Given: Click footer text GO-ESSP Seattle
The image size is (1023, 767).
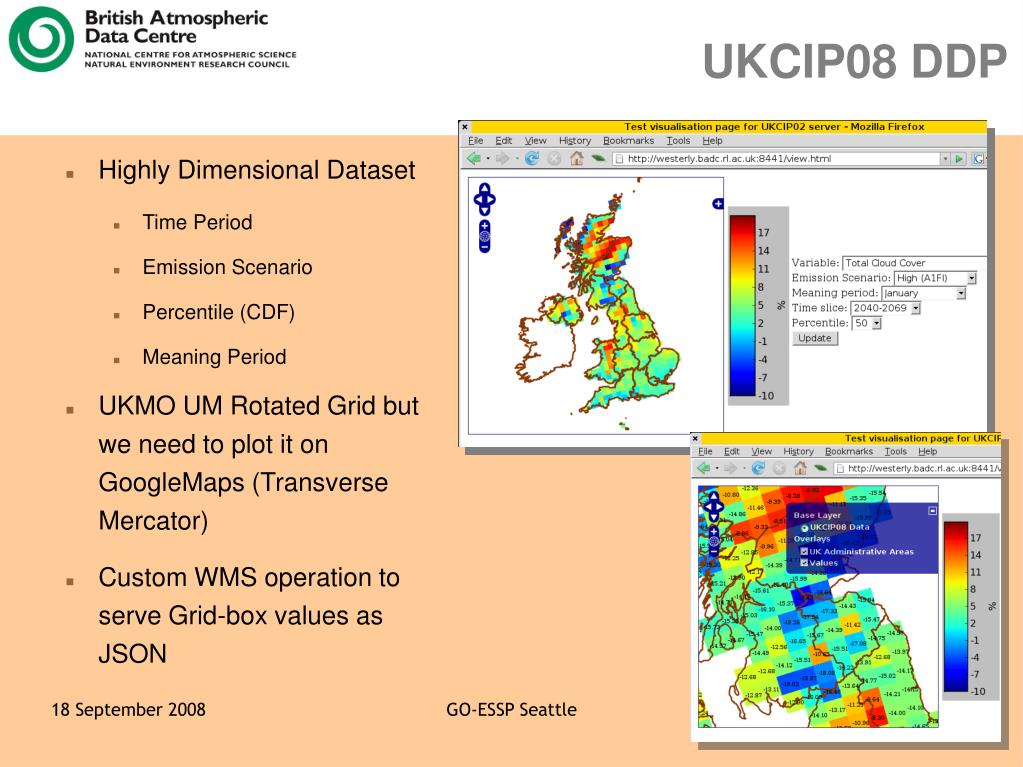Looking at the screenshot, I should (512, 710).
